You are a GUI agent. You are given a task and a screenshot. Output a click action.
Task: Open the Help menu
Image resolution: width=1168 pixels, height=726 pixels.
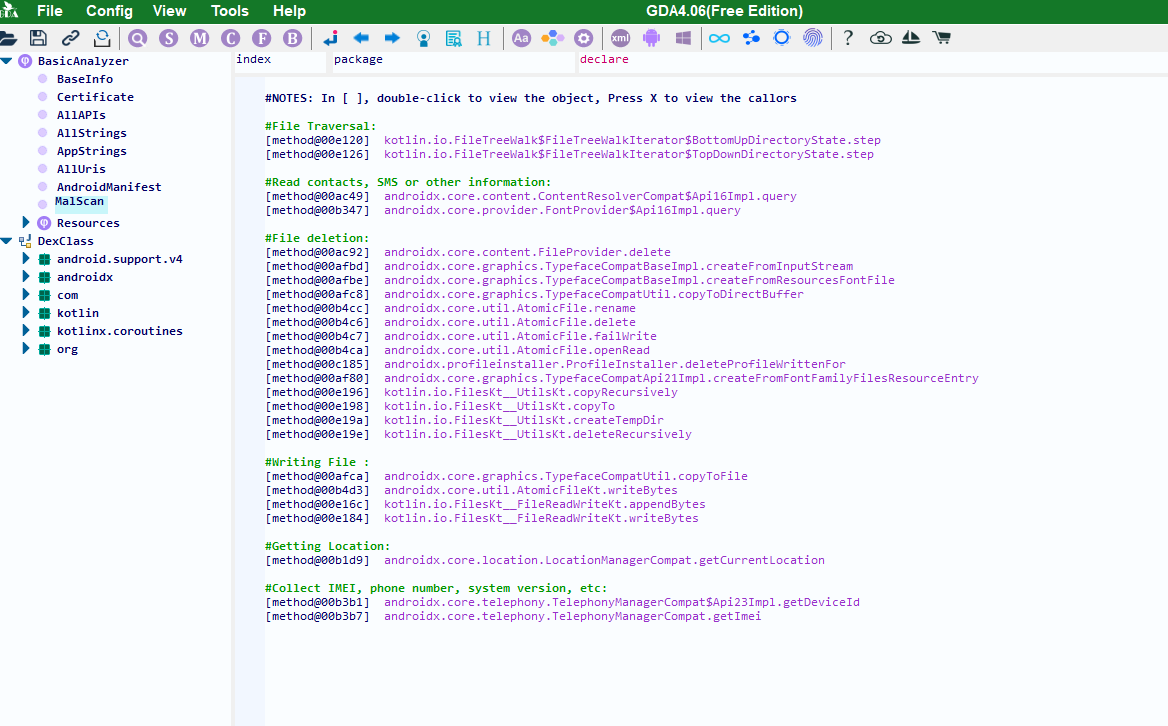point(289,11)
